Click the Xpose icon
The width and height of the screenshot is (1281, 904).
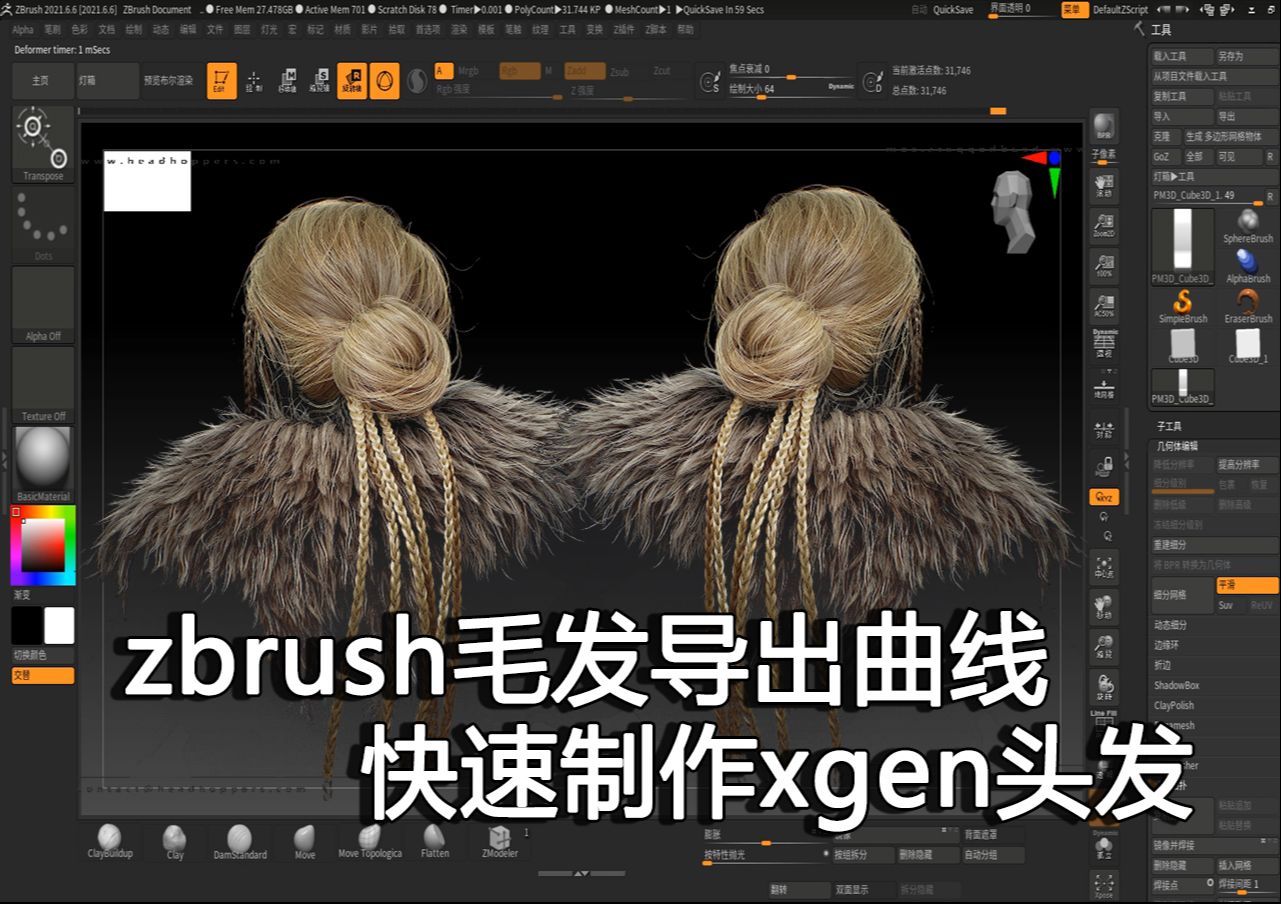pyautogui.click(x=1104, y=886)
